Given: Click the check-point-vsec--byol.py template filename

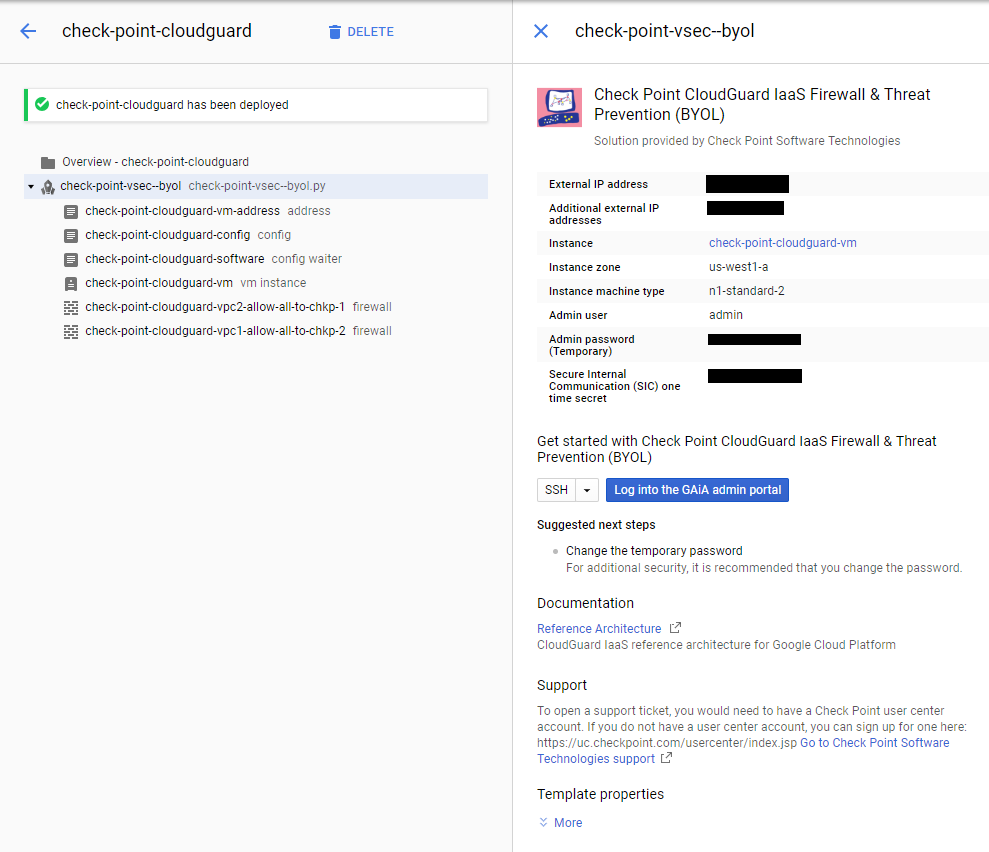Looking at the screenshot, I should (257, 186).
